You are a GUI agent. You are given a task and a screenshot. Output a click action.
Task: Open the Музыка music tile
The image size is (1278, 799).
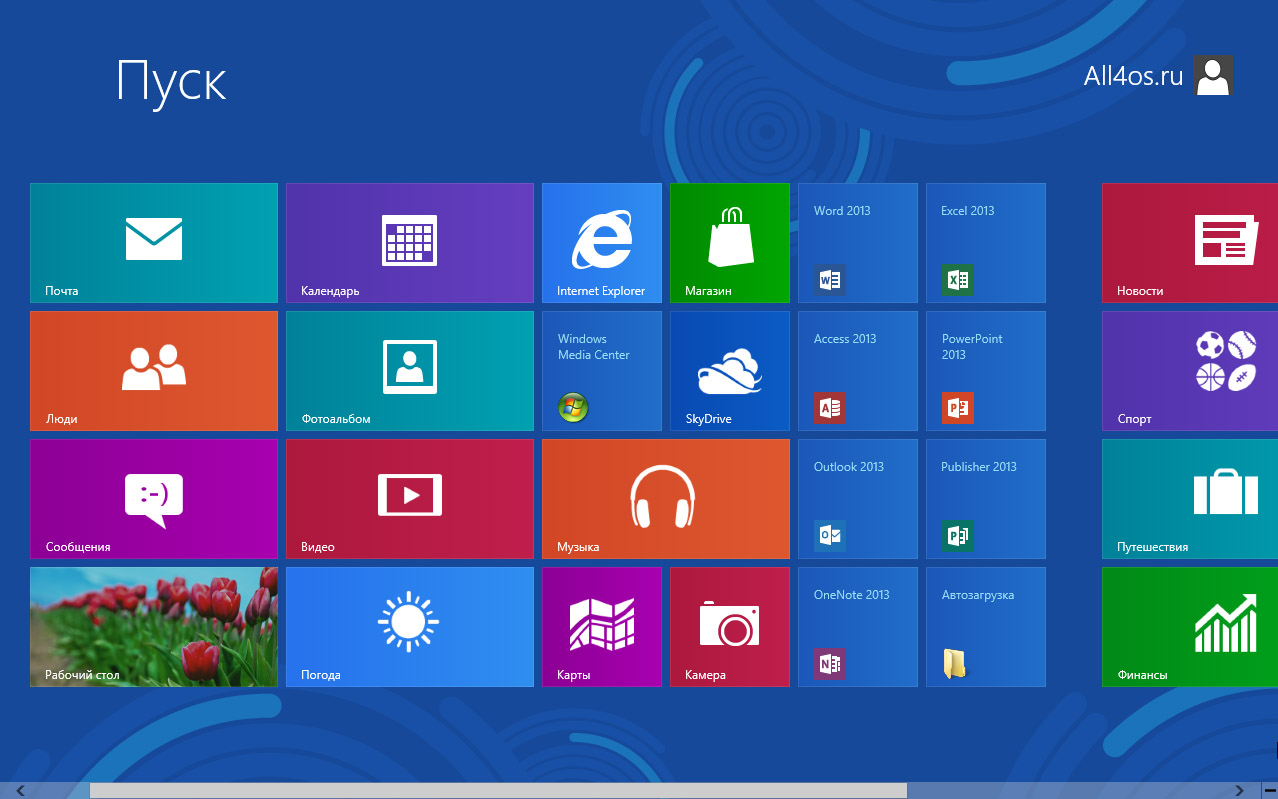(x=666, y=499)
